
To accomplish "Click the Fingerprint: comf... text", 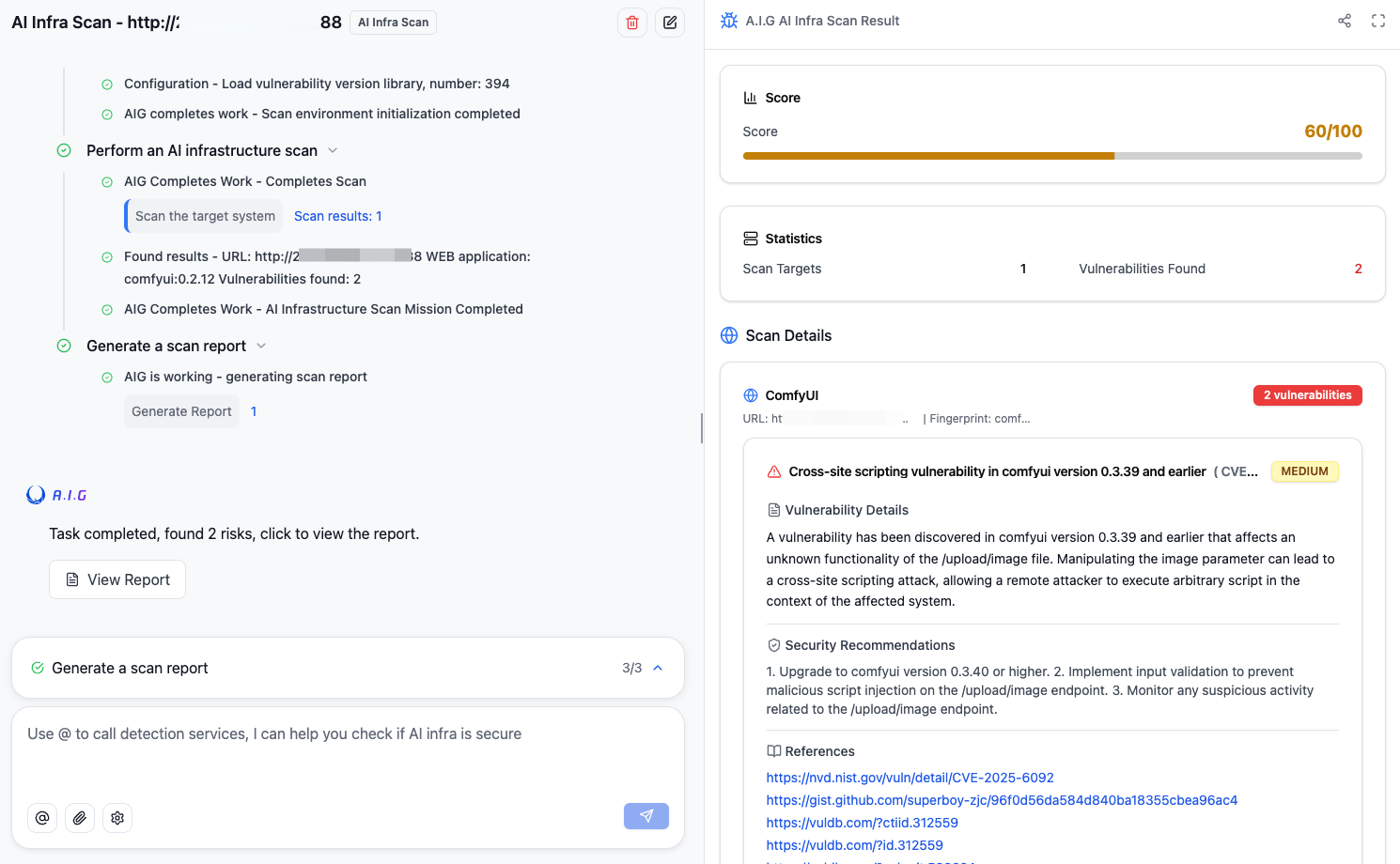I will 980,419.
